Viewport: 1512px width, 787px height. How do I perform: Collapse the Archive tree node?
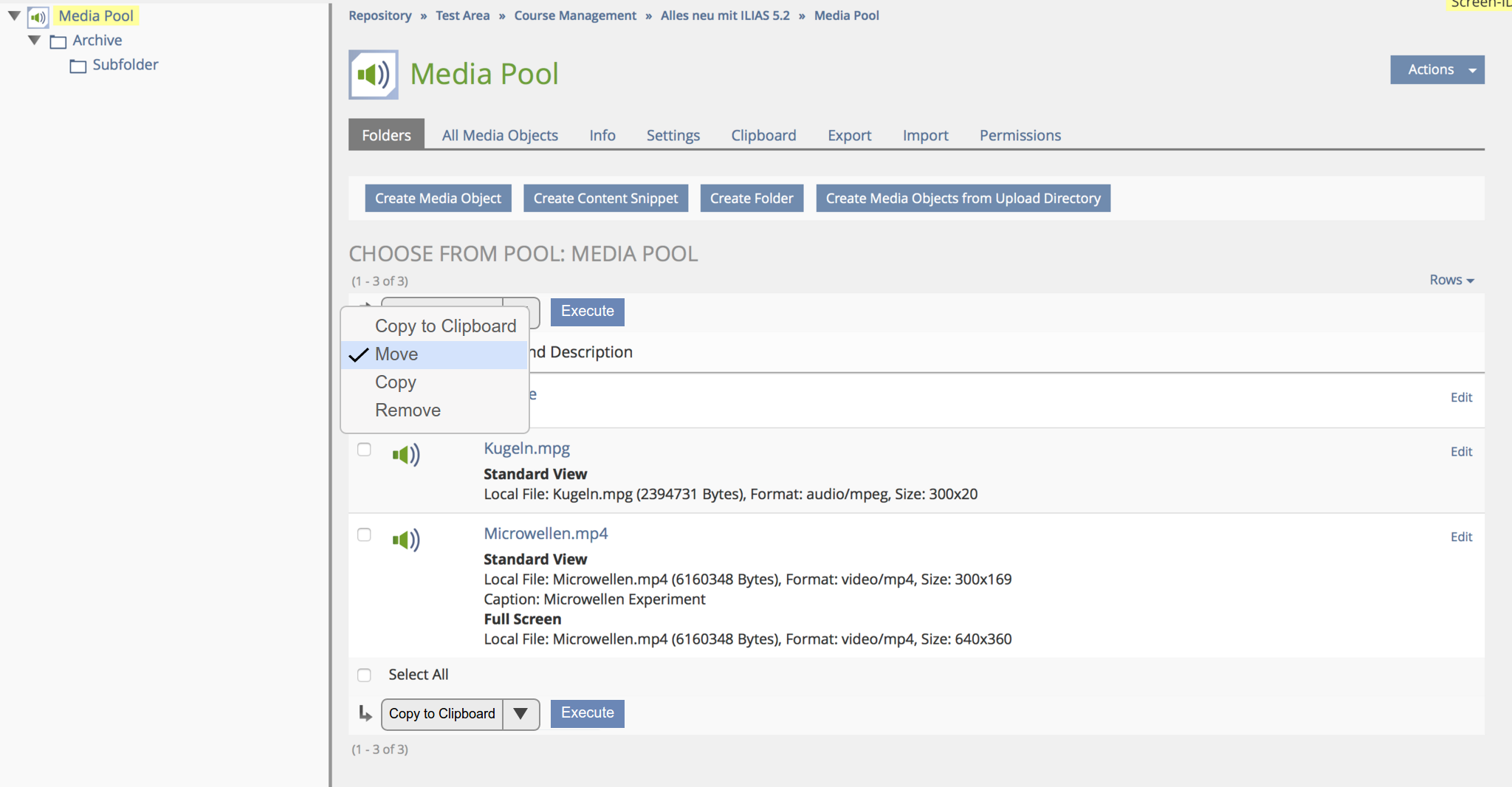(x=34, y=41)
